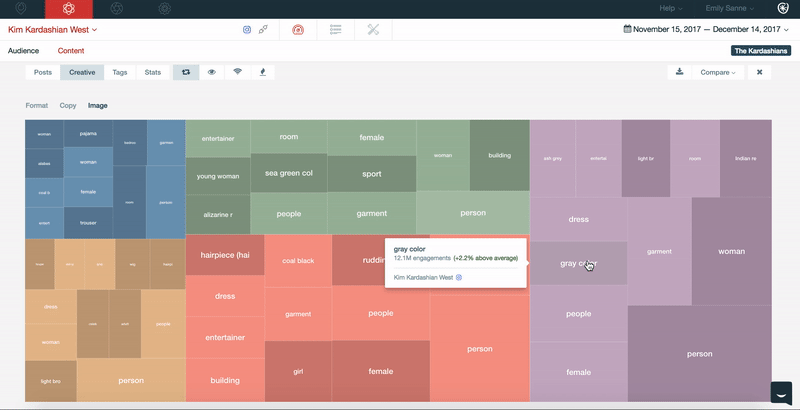Click the Instagram icon beside the profile name

247,30
